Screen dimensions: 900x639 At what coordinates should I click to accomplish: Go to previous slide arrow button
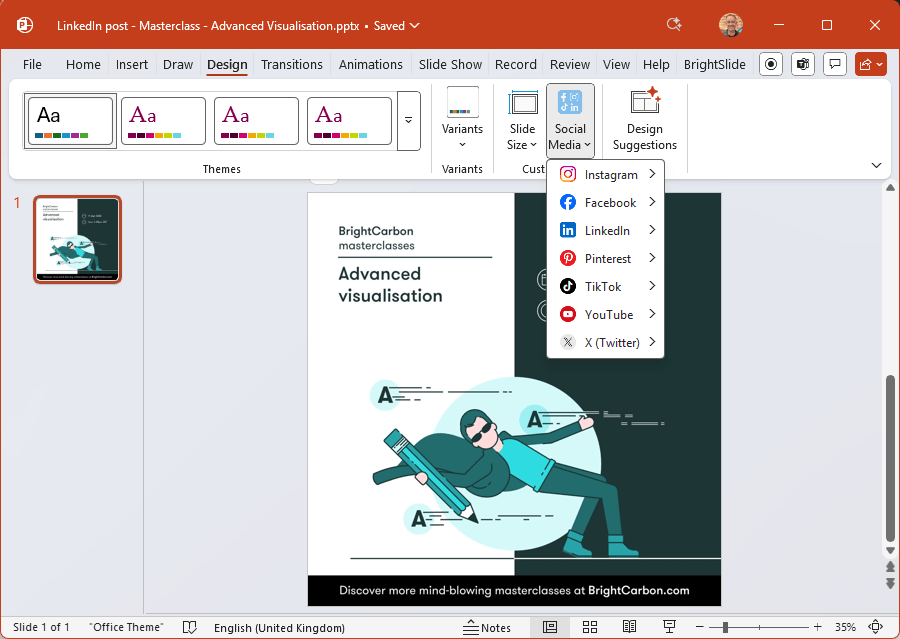tap(890, 567)
